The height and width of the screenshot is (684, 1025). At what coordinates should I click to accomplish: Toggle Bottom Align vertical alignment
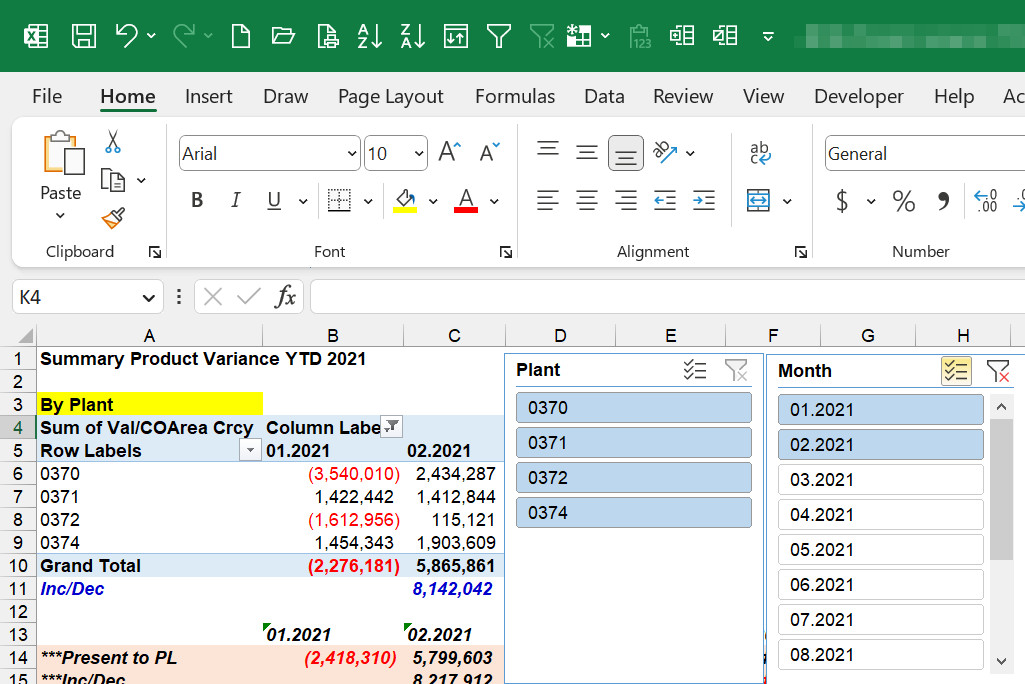[x=626, y=153]
